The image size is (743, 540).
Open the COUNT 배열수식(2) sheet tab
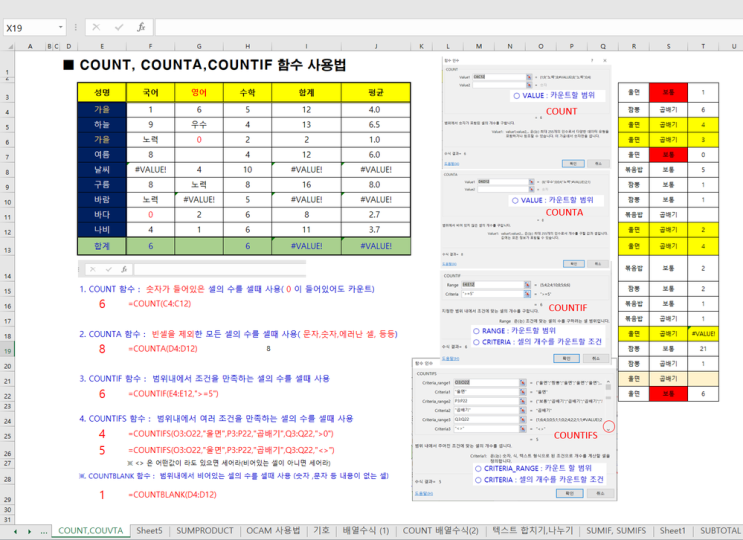click(441, 531)
